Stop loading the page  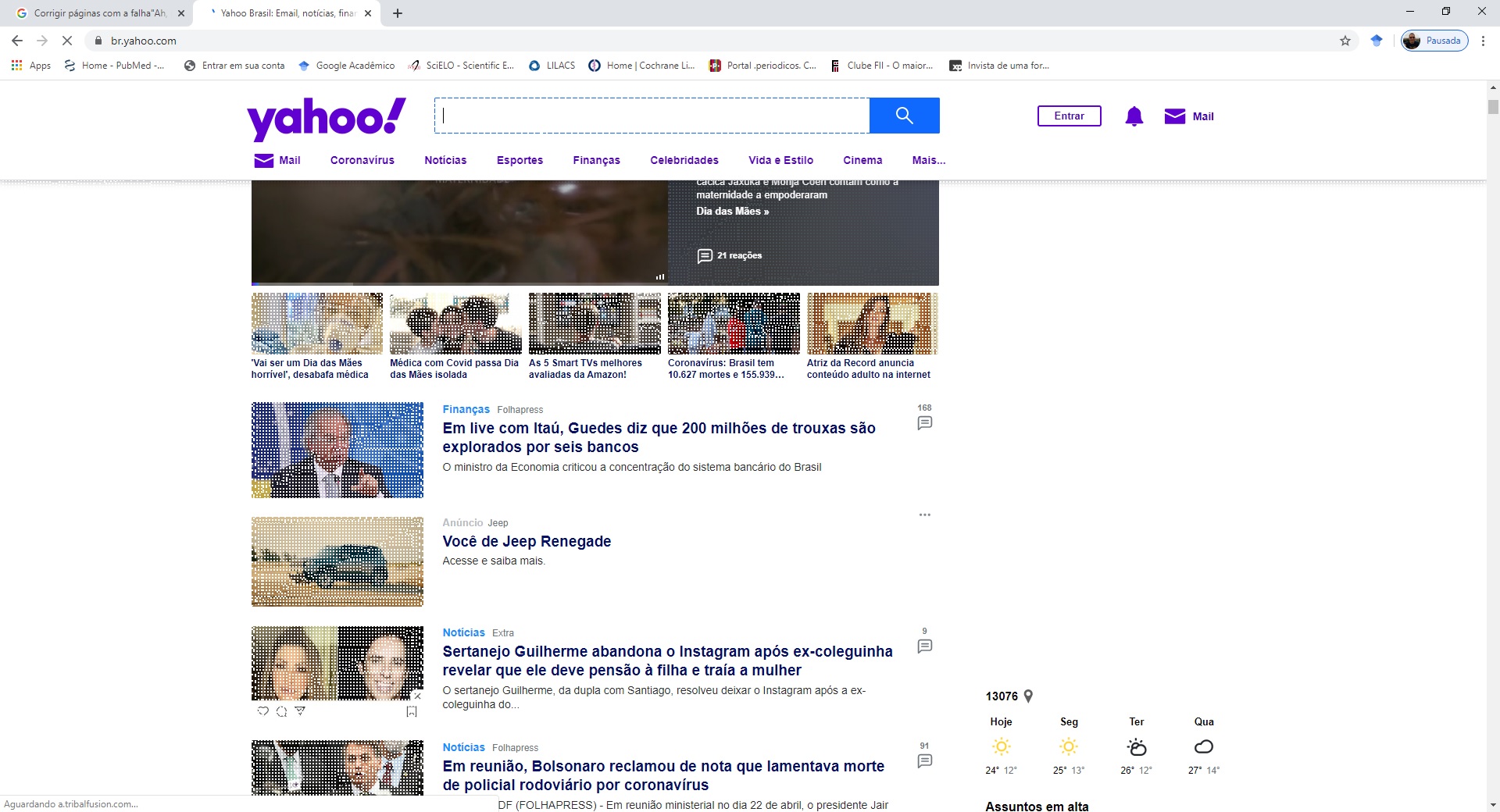pyautogui.click(x=67, y=41)
